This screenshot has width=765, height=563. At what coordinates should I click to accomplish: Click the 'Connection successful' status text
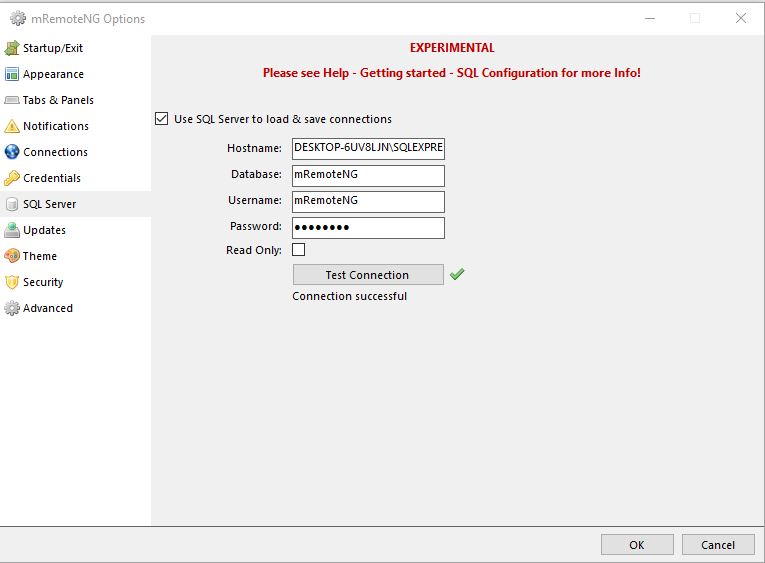tap(349, 296)
